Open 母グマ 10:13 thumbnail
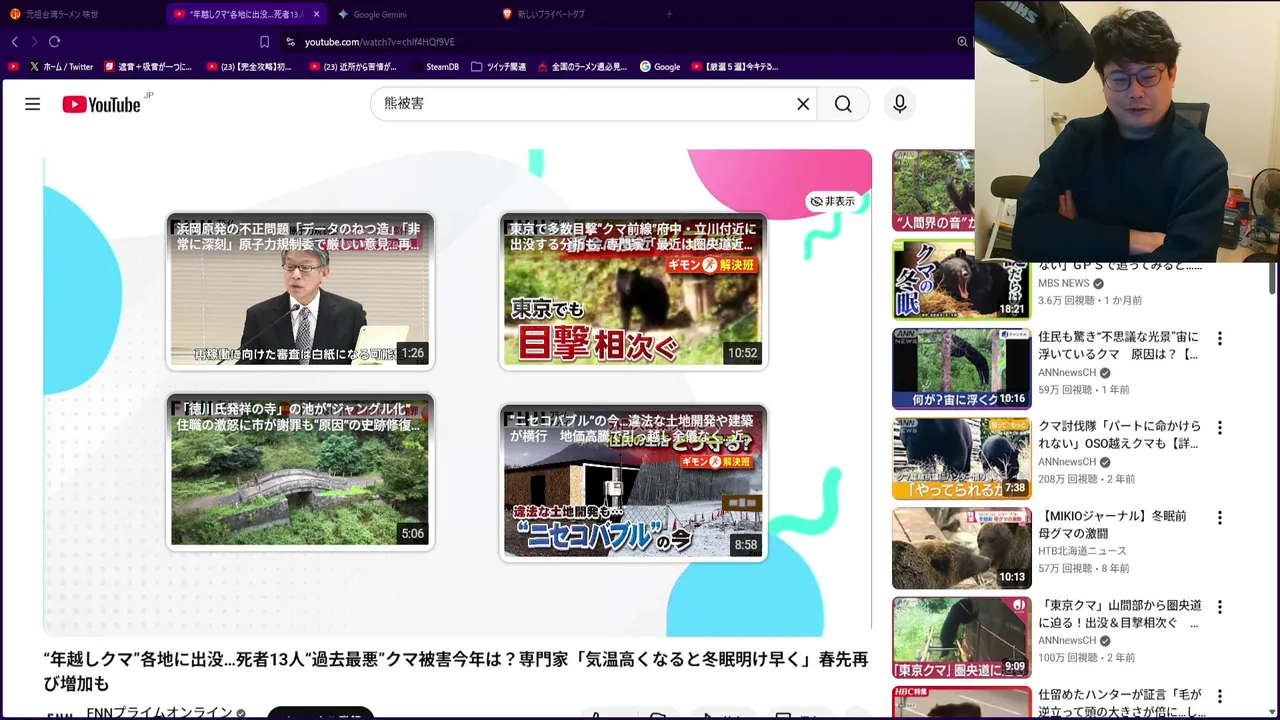Image resolution: width=1280 pixels, height=720 pixels. click(961, 548)
